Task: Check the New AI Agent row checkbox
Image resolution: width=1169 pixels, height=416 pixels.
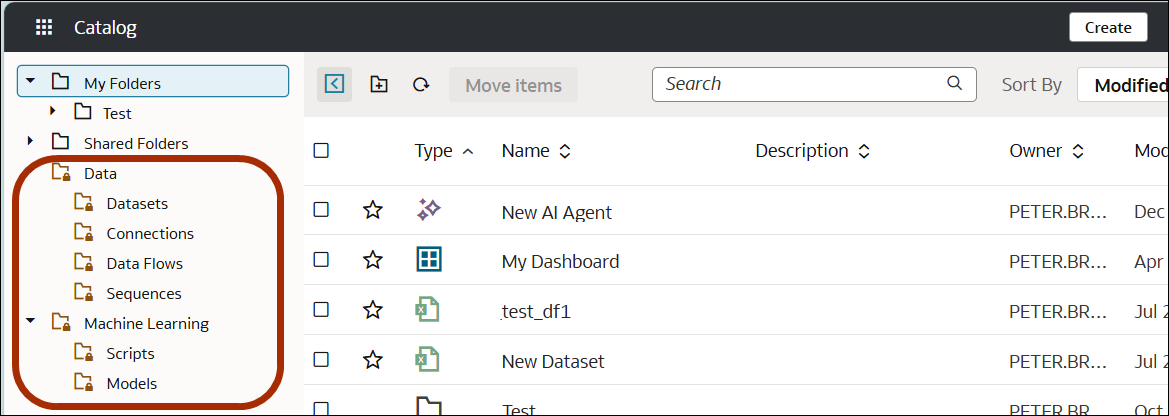Action: point(321,210)
